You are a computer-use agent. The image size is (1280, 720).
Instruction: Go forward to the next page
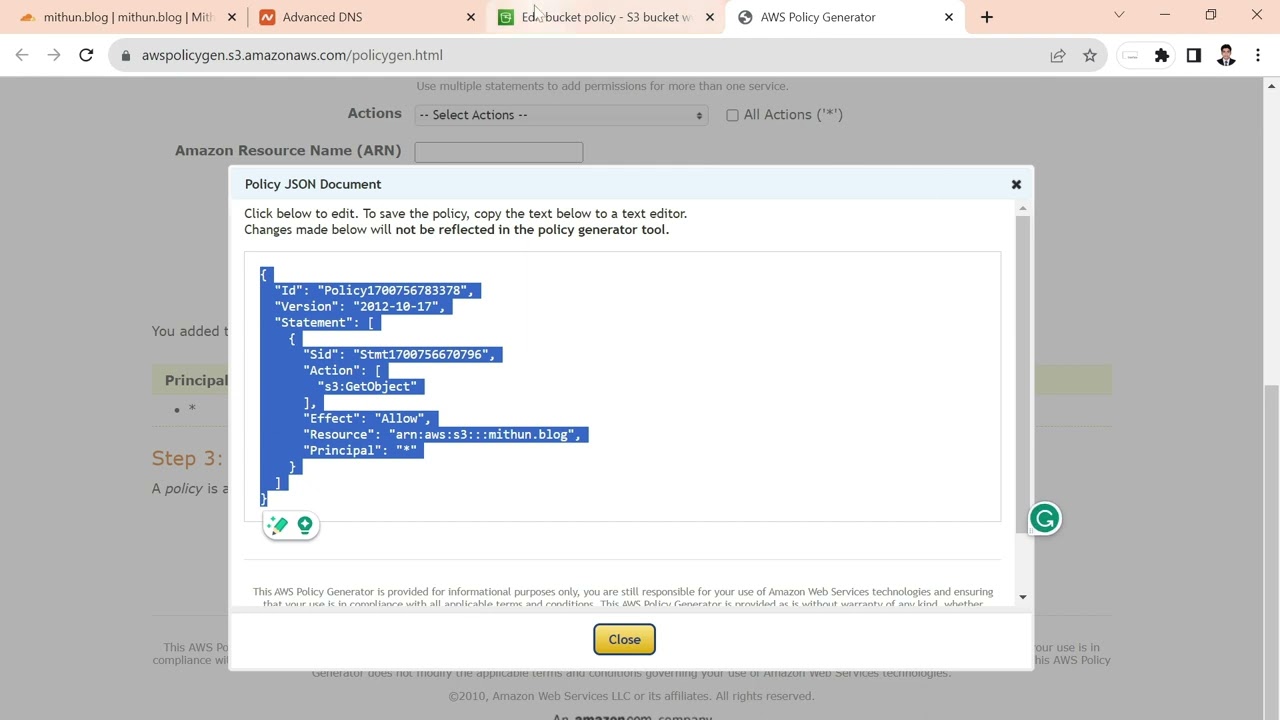(54, 55)
